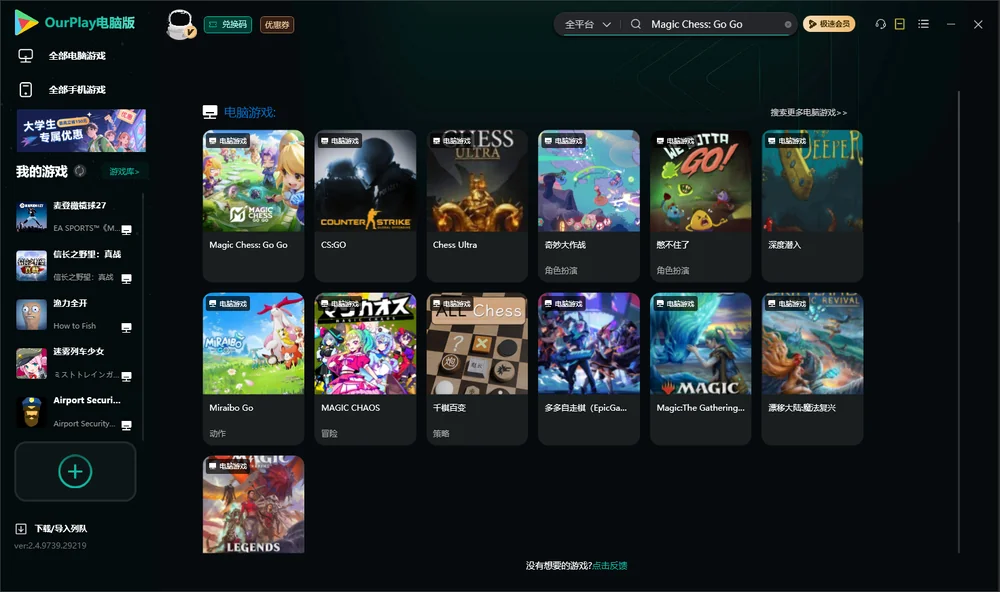Open the 憋不住了 game card

(x=700, y=205)
